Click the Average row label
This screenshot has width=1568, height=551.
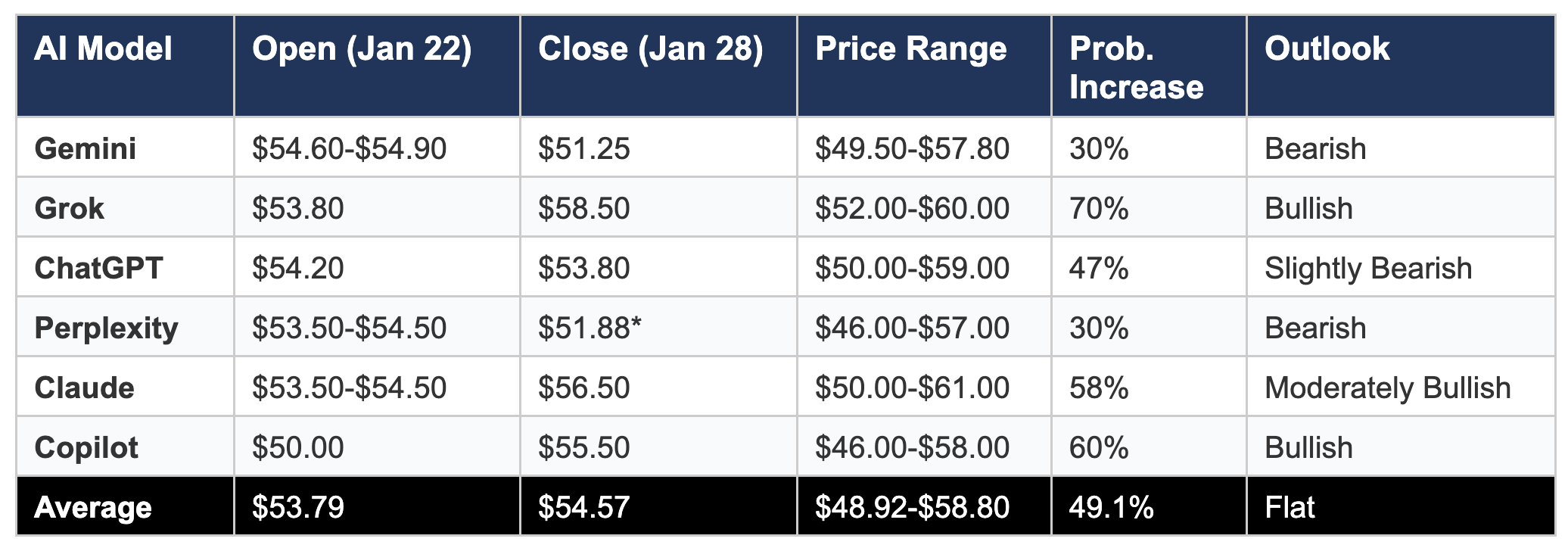[x=93, y=507]
